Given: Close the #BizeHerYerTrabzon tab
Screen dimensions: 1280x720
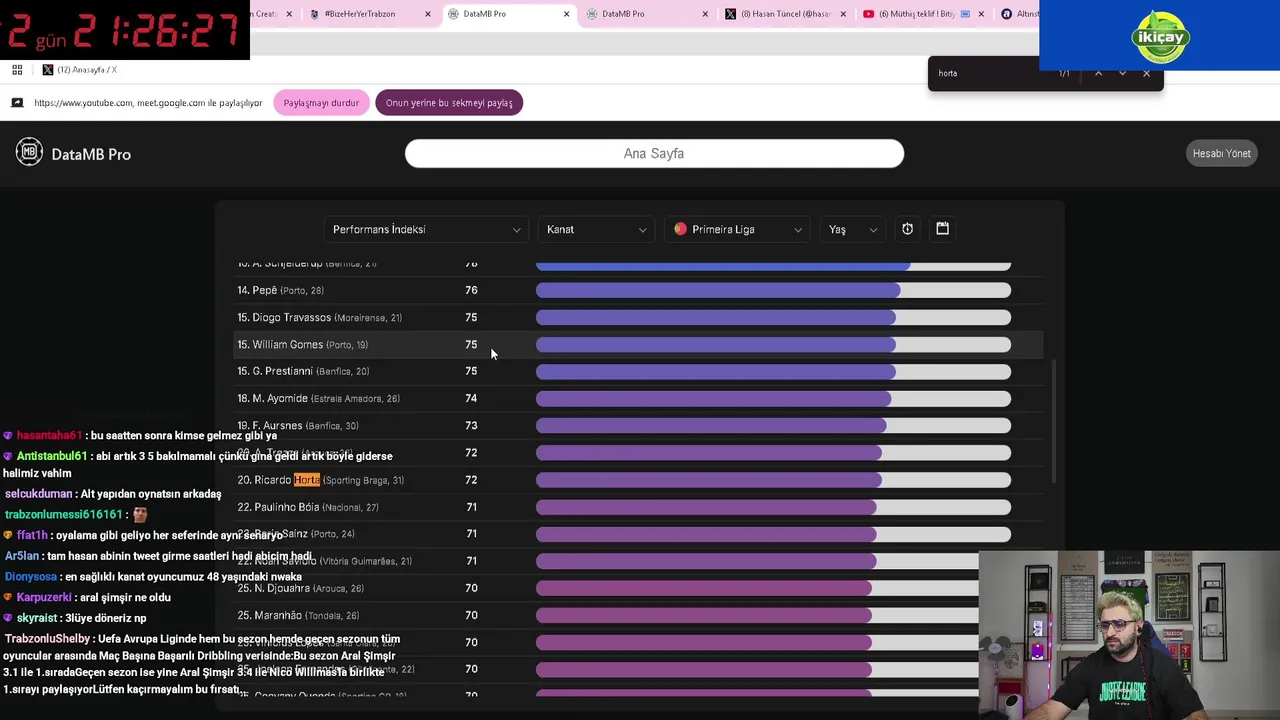Looking at the screenshot, I should (428, 14).
